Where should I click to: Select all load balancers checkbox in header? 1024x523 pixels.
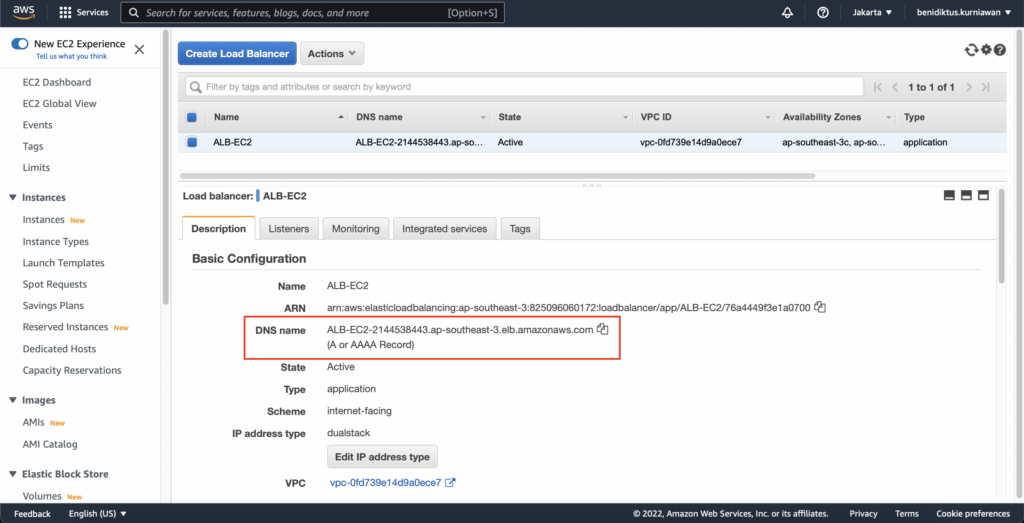tap(192, 118)
